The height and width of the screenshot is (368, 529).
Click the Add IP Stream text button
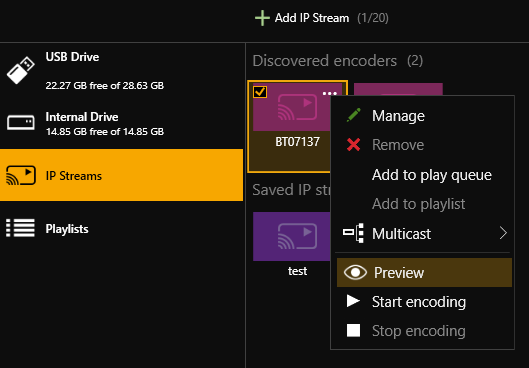(312, 18)
